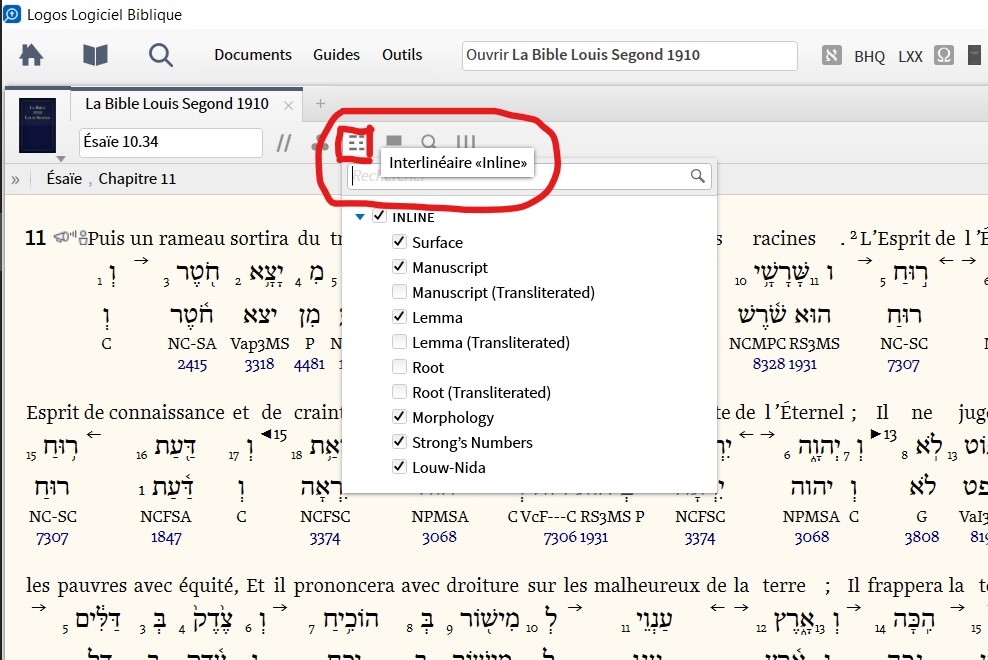Click the Ésaïe breadcrumb
This screenshot has width=988, height=660.
click(64, 179)
